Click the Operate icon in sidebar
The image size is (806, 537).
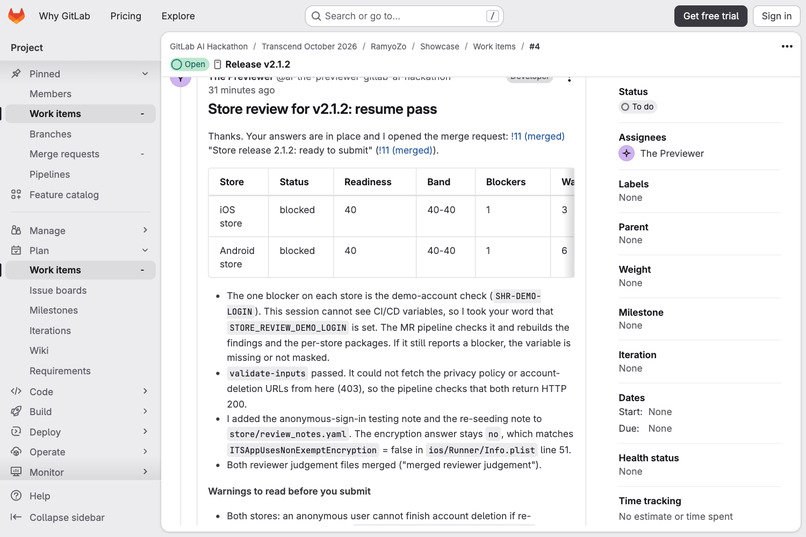[16, 452]
